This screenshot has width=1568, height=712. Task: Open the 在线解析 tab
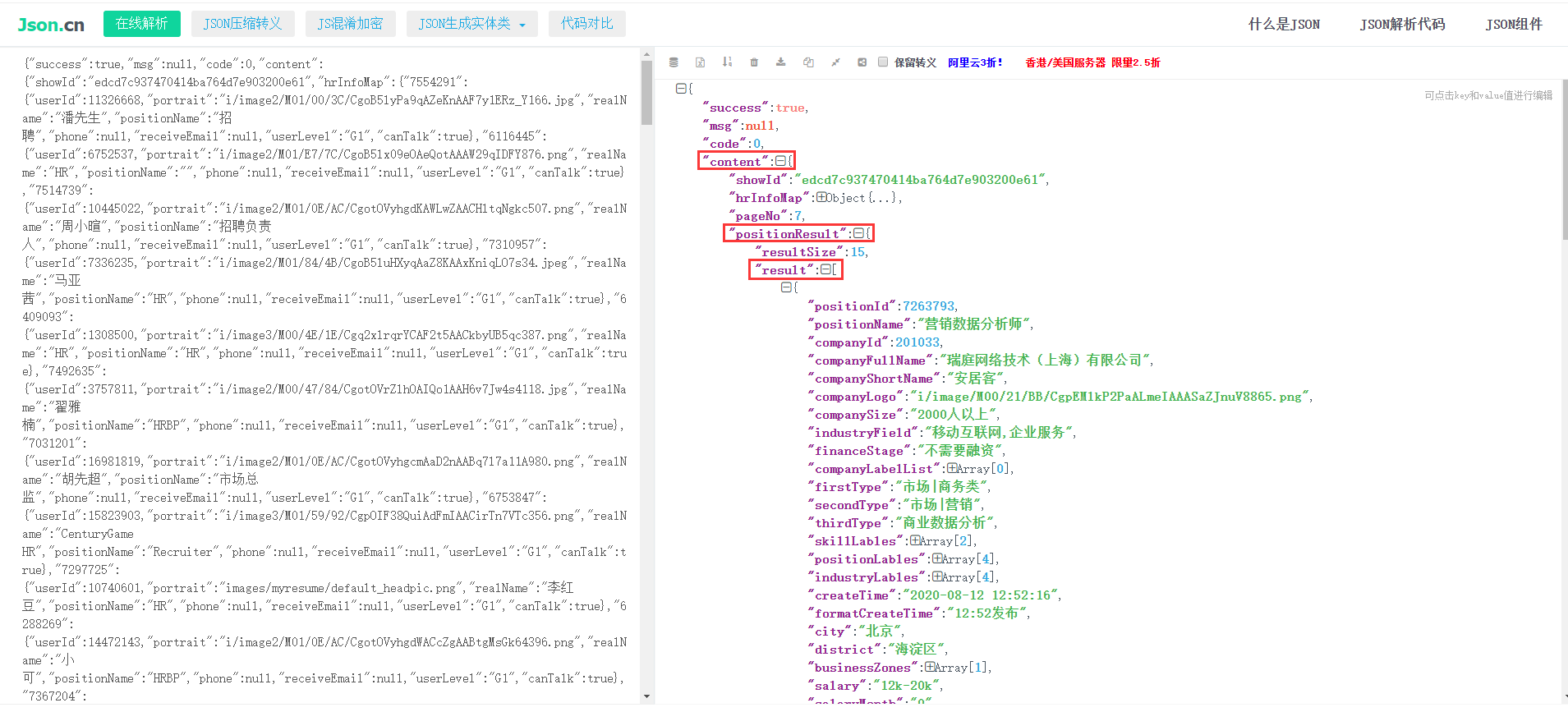[x=142, y=24]
